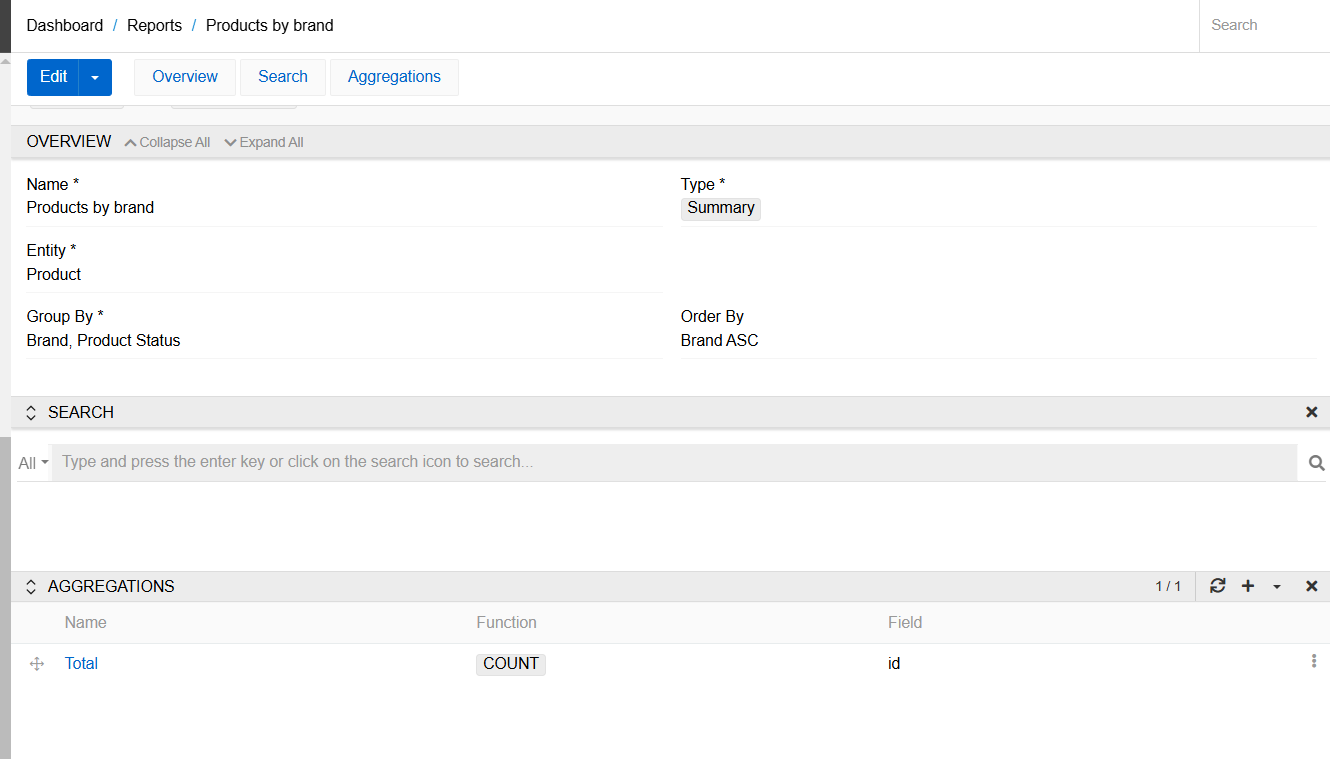
Task: Navigate to Reports in the breadcrumb
Action: (154, 25)
